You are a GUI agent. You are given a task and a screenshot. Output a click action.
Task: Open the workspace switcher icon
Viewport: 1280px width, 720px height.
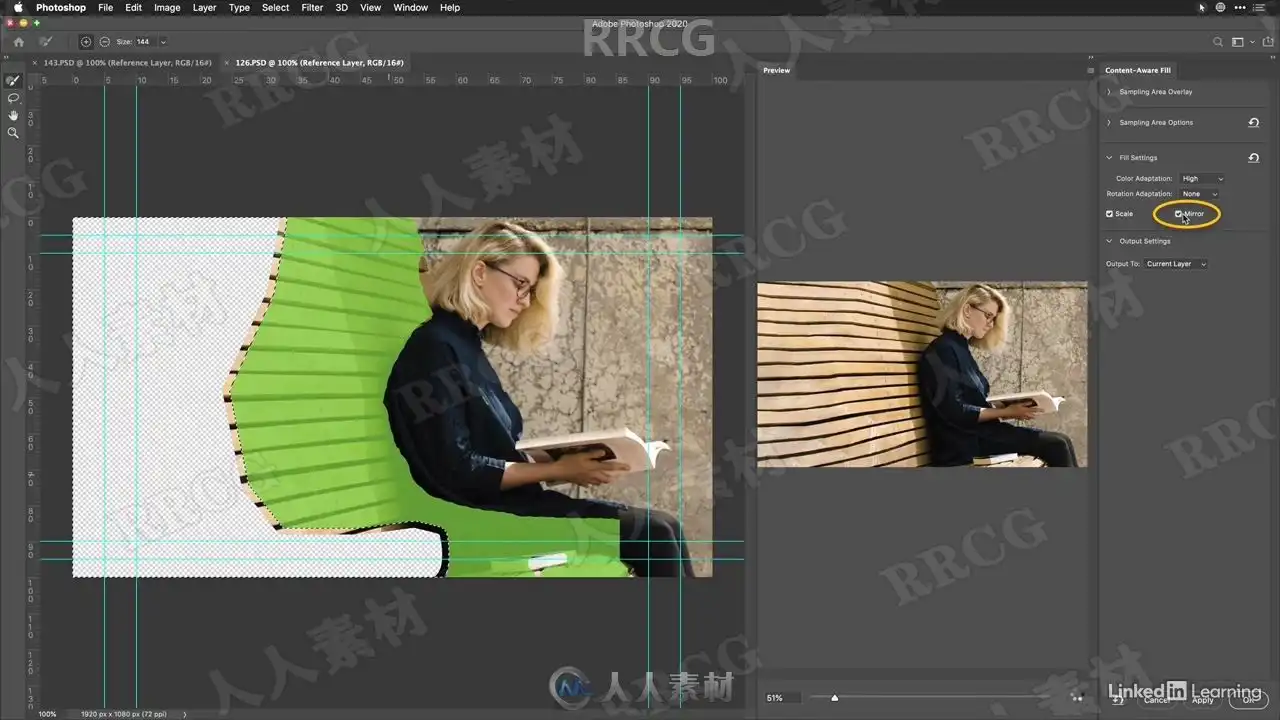[x=1237, y=42]
